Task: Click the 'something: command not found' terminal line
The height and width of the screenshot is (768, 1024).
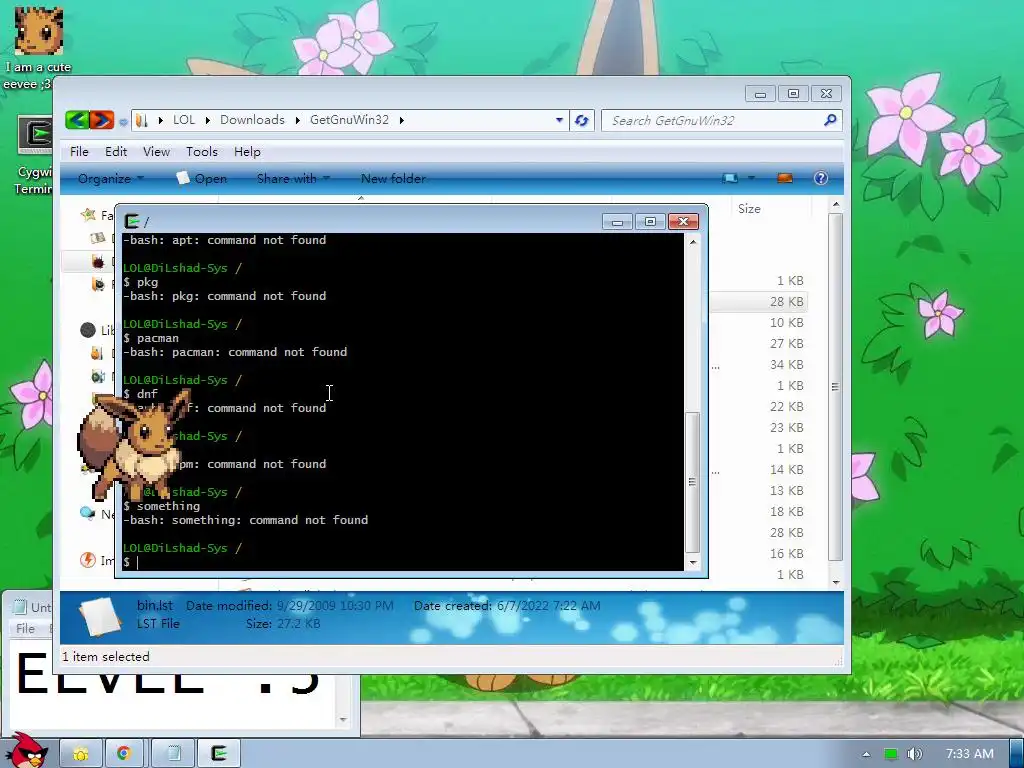Action: pos(246,520)
